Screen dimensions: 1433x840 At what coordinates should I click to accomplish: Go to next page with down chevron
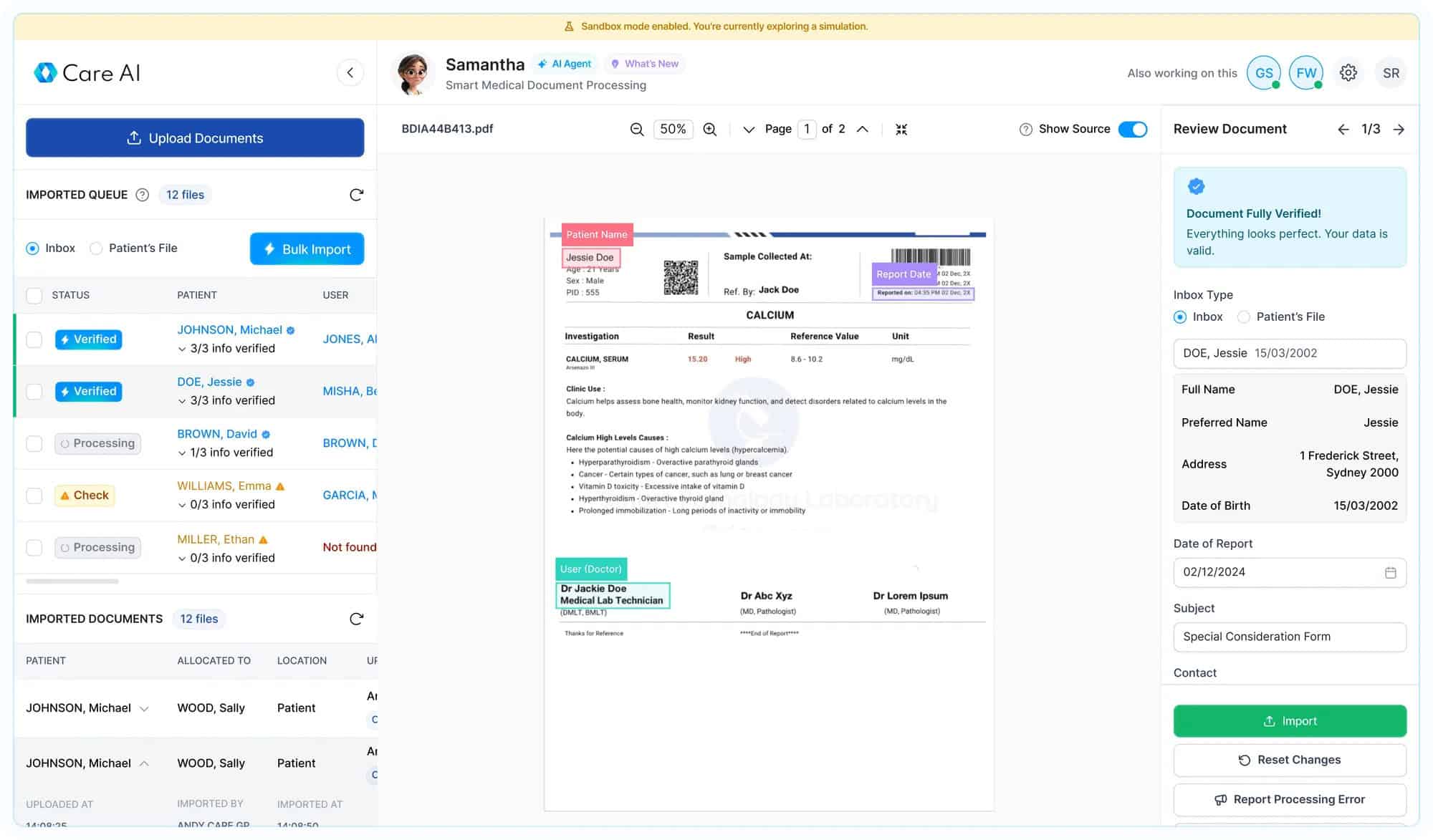tap(749, 129)
